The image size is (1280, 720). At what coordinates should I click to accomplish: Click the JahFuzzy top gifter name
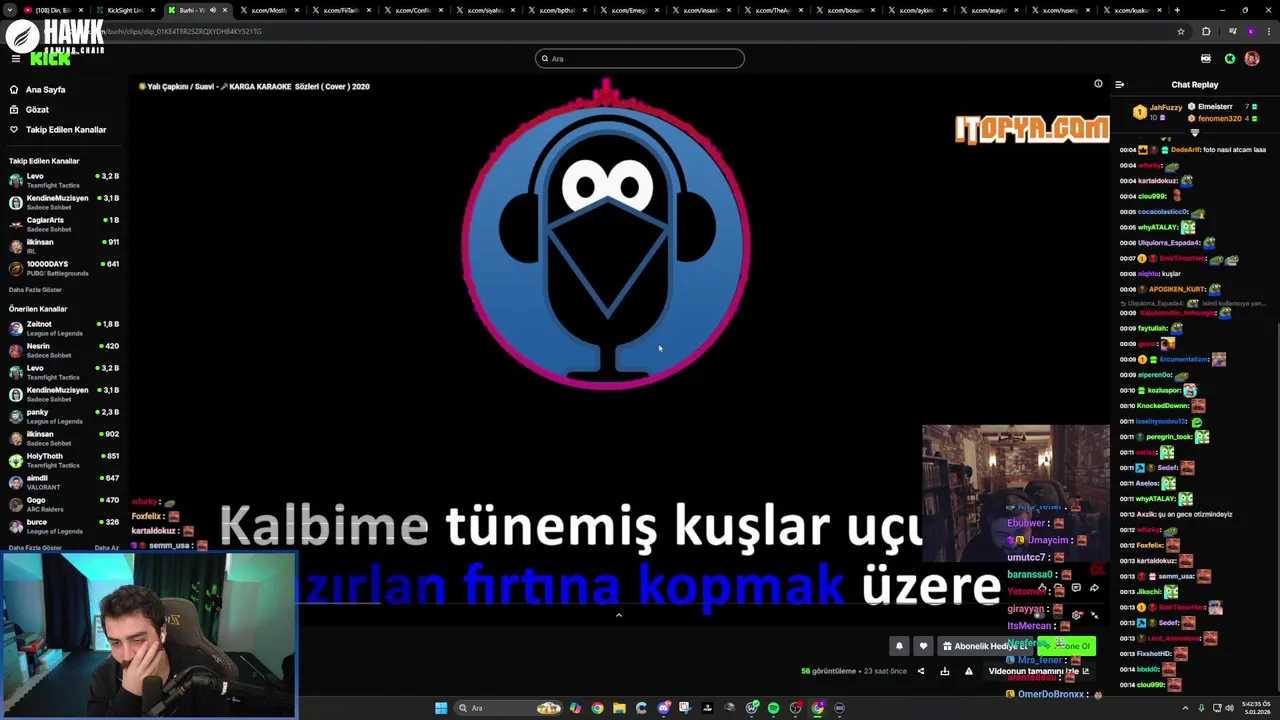[x=1166, y=107]
